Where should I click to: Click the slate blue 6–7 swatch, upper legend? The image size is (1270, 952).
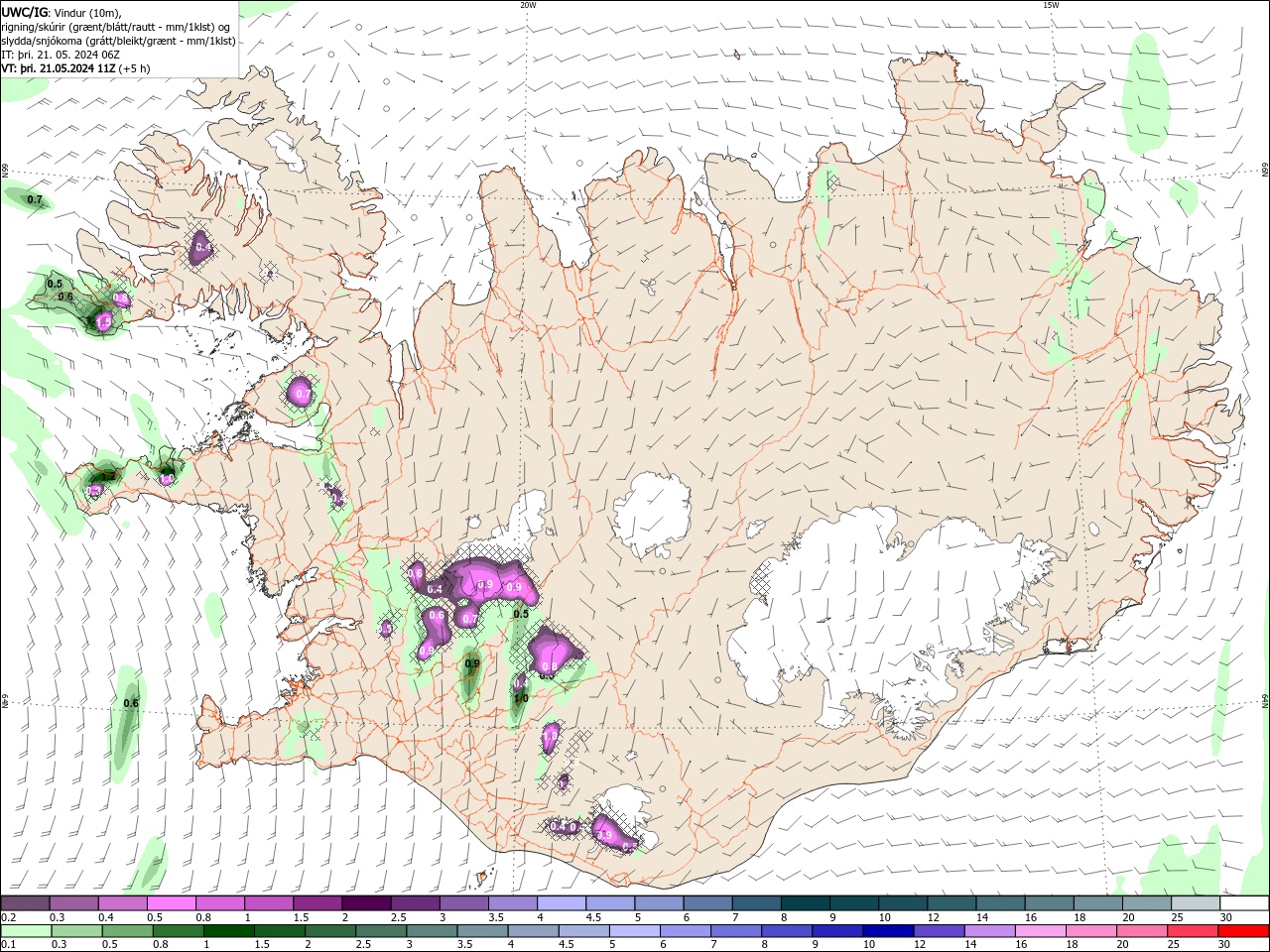707,903
